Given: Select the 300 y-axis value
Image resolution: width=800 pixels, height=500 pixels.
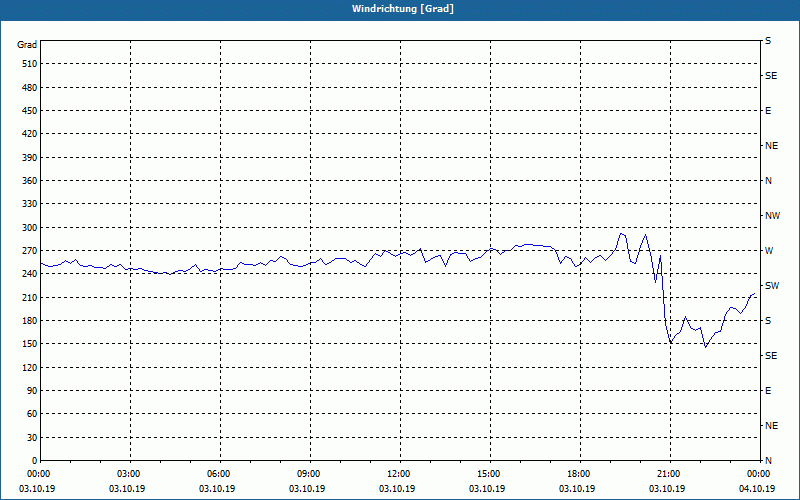Looking at the screenshot, I should coord(29,227).
